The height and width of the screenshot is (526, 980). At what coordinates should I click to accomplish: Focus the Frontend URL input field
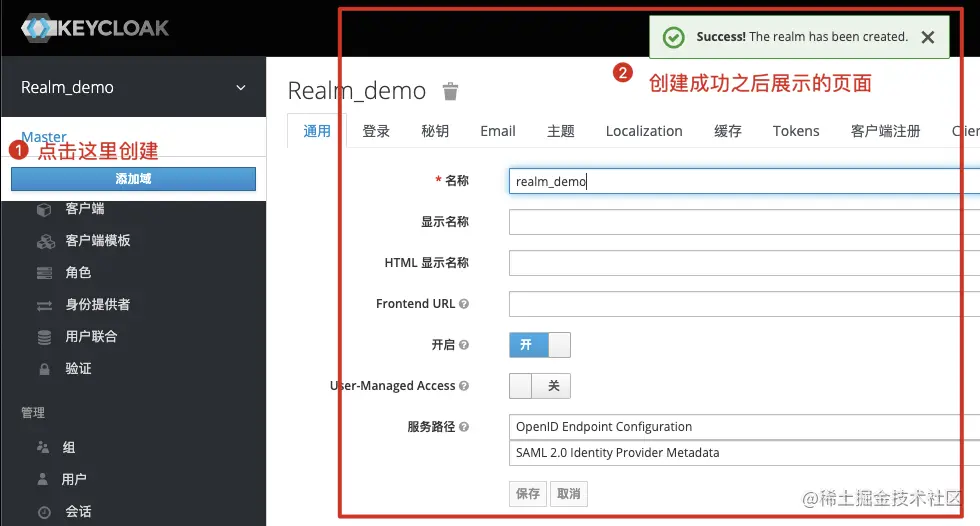pos(744,304)
